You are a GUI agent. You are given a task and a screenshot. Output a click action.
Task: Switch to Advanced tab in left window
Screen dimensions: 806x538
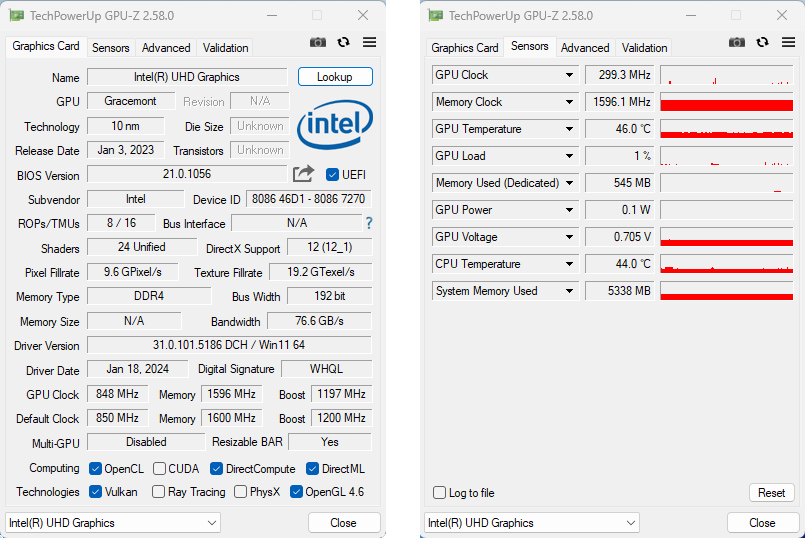(166, 48)
